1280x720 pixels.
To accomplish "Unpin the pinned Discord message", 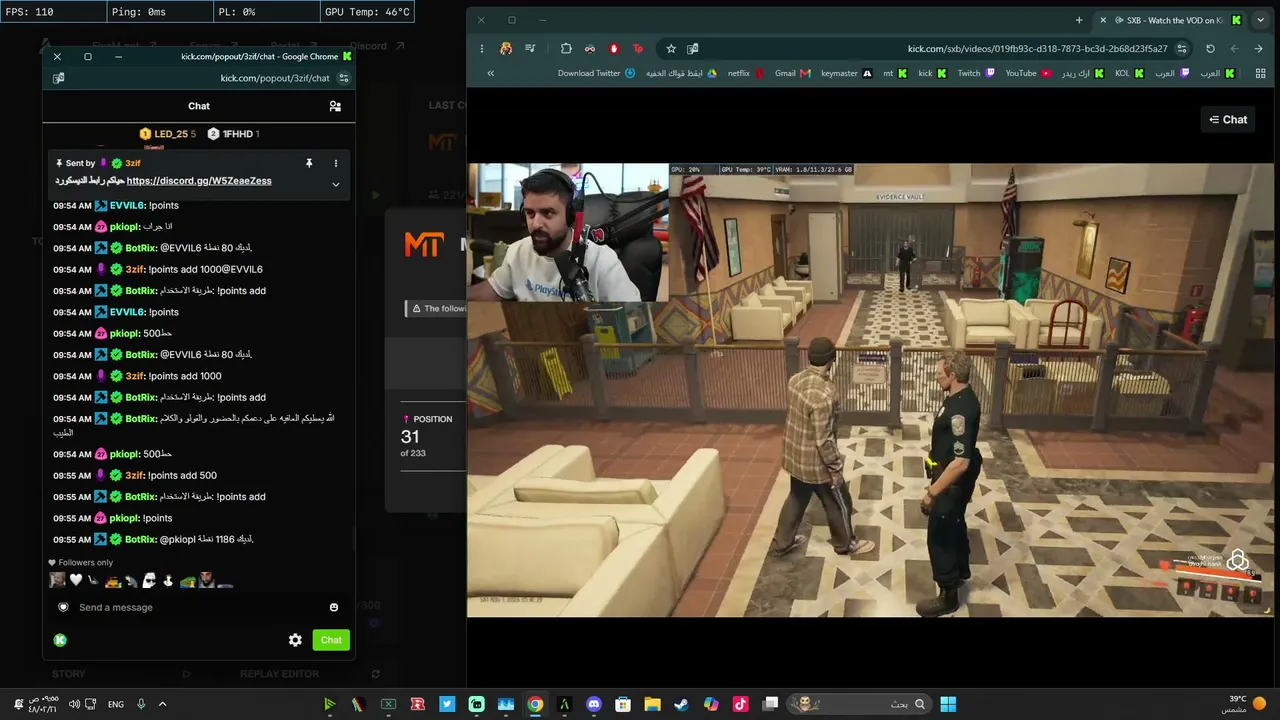I will 309,163.
